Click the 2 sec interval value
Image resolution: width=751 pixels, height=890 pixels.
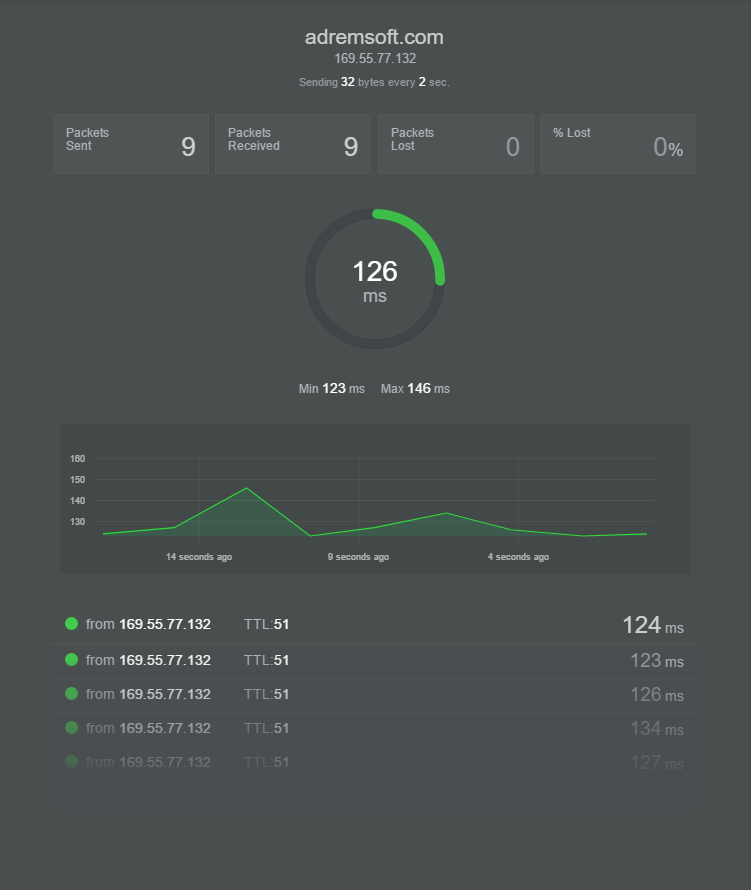(x=422, y=82)
